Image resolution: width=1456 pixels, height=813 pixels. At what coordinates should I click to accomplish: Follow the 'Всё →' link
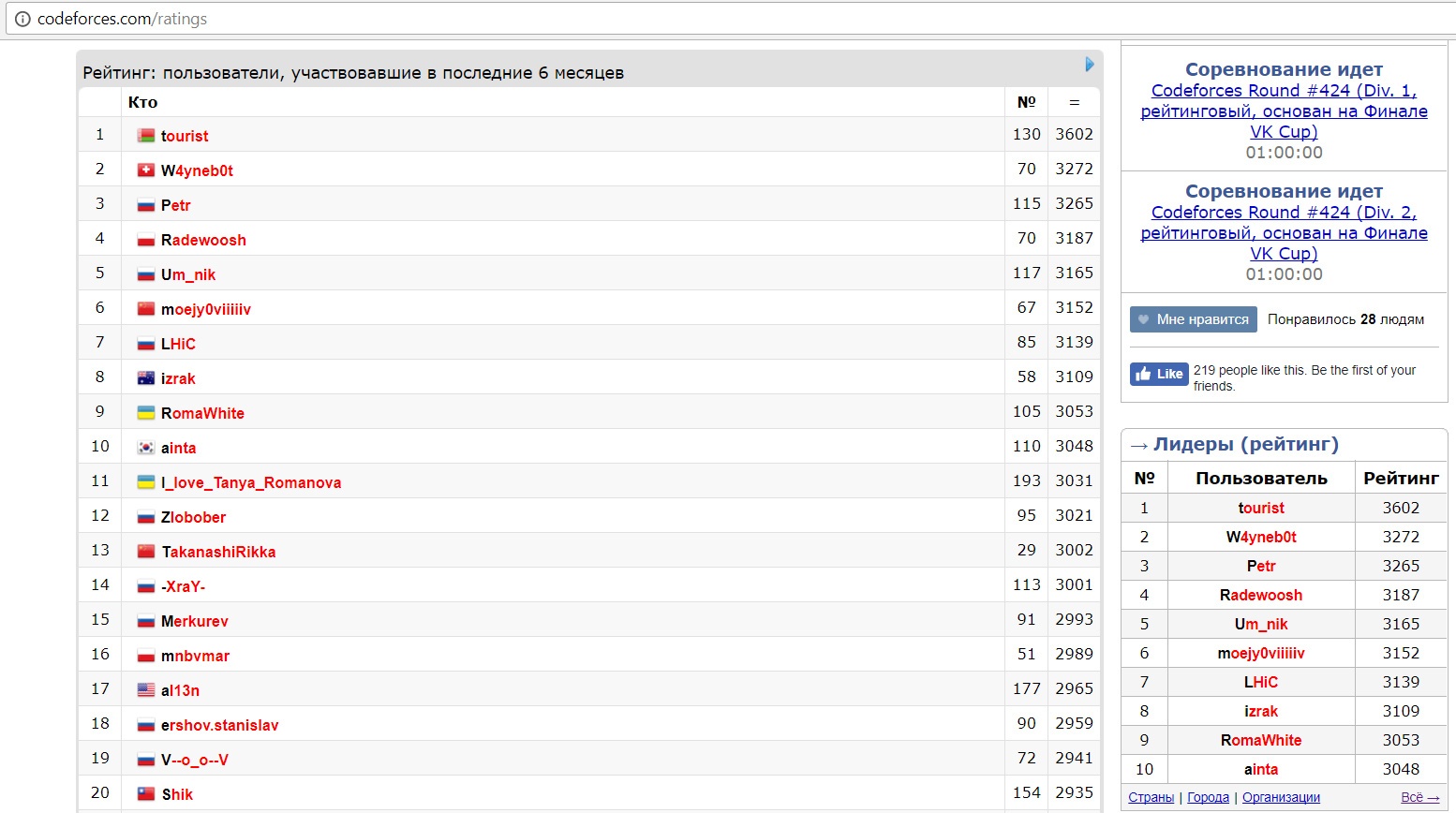[x=1420, y=798]
